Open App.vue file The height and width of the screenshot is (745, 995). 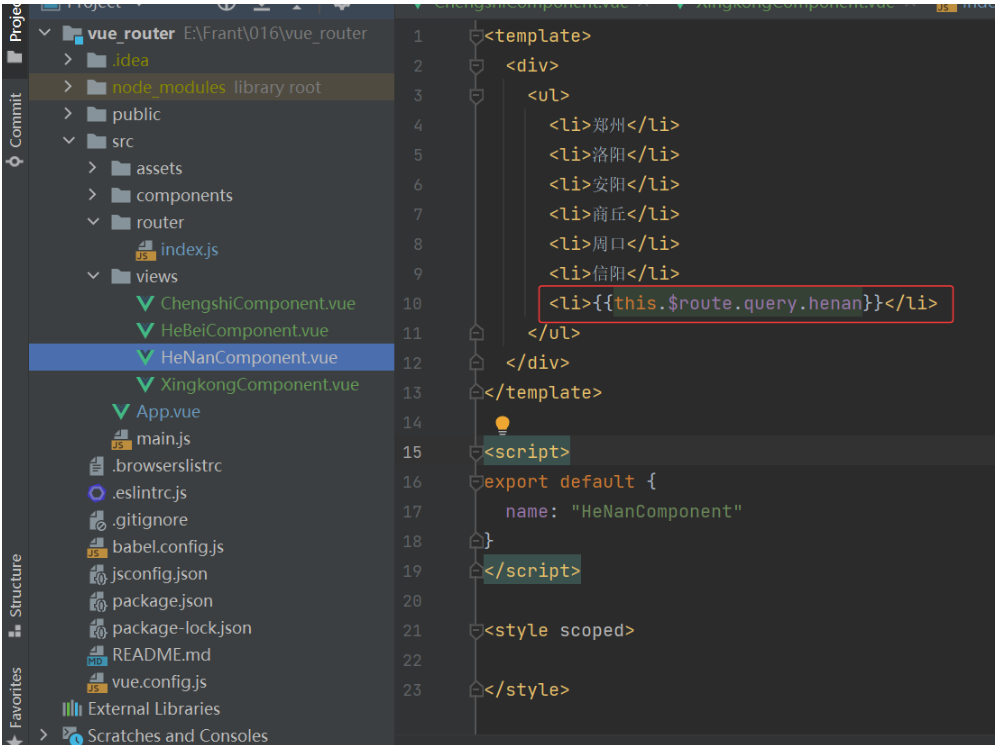coord(168,411)
